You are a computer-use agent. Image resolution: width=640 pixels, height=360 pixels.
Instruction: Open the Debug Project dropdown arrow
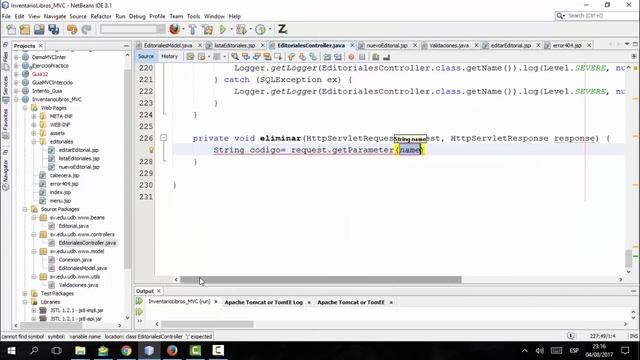tap(250, 29)
